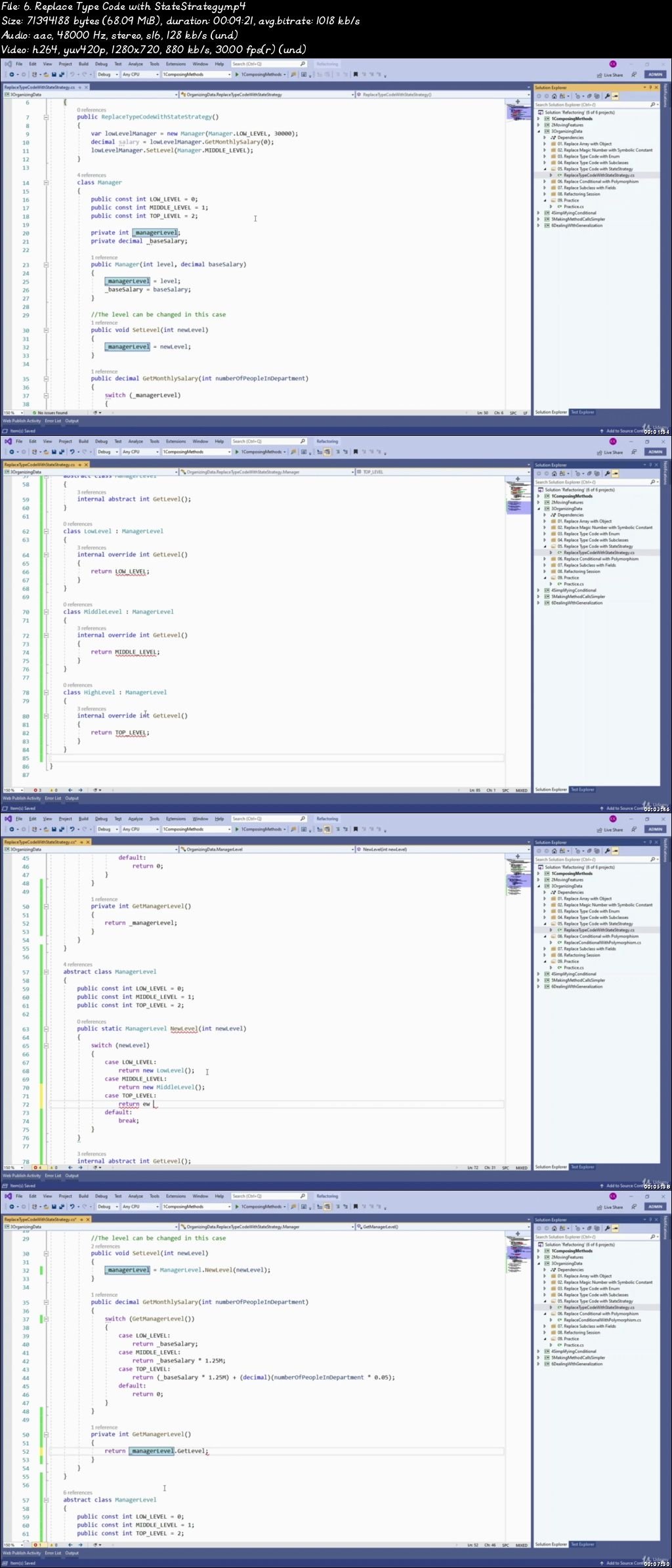Viewport: 672px width, 1568px height.
Task: Collapse the class Manager outlining box in the 00:01:54 frame
Action: [x=46, y=183]
